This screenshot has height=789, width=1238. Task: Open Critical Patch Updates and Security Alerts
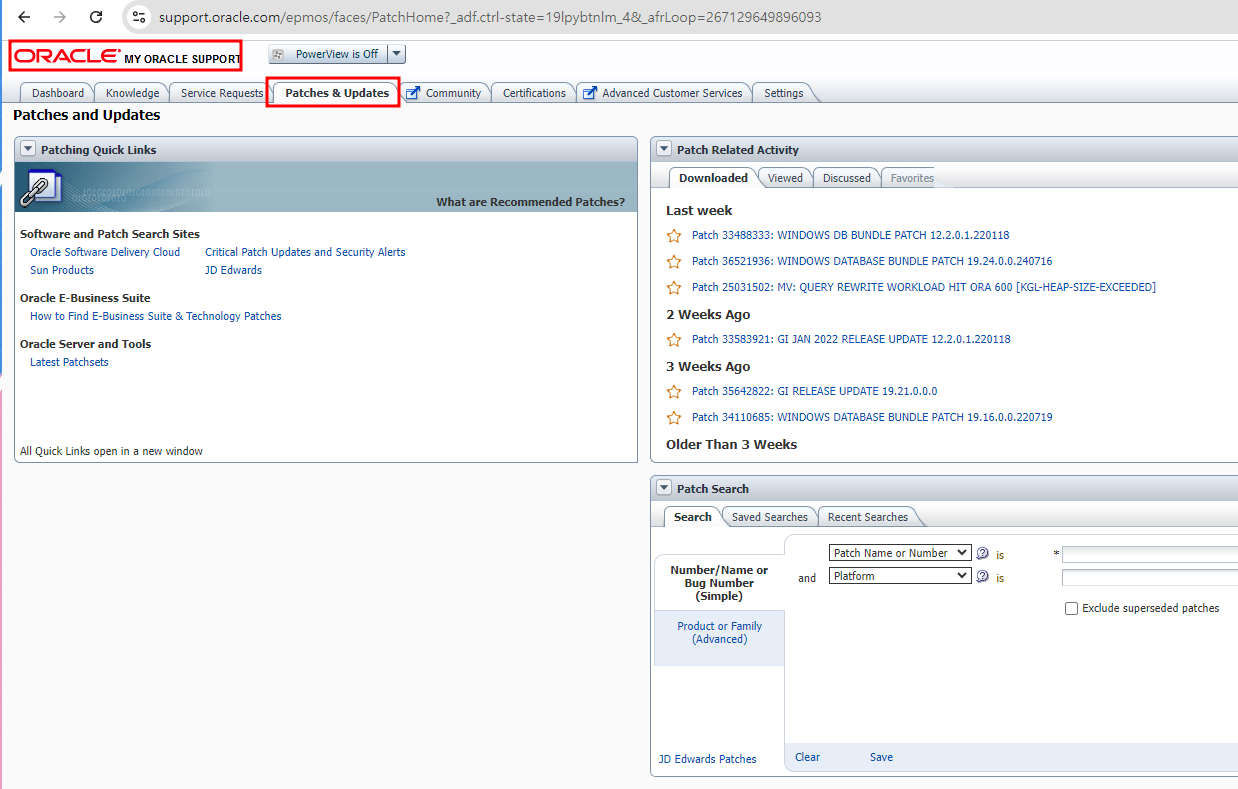pyautogui.click(x=305, y=252)
